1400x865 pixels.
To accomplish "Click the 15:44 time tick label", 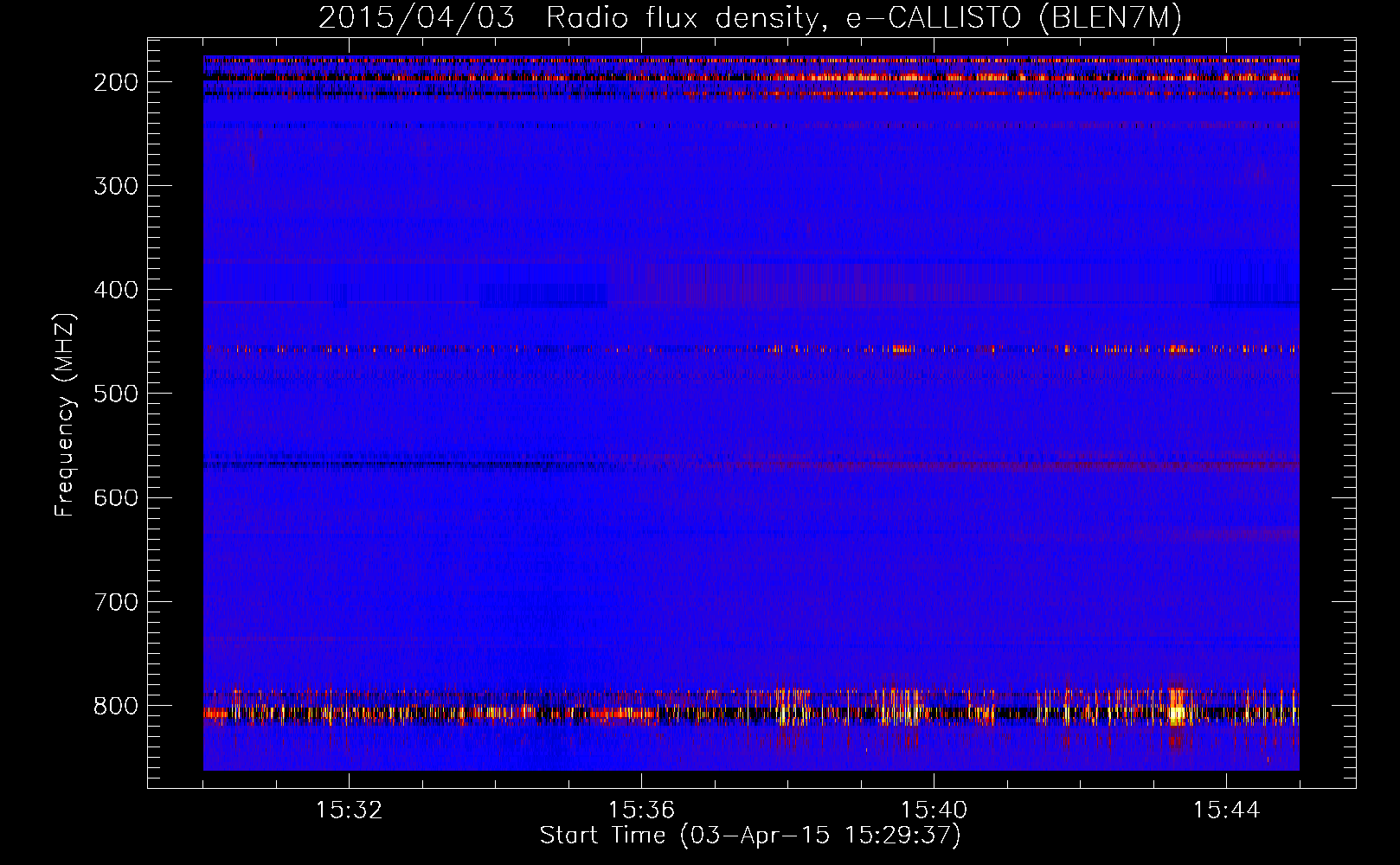I will (1226, 810).
